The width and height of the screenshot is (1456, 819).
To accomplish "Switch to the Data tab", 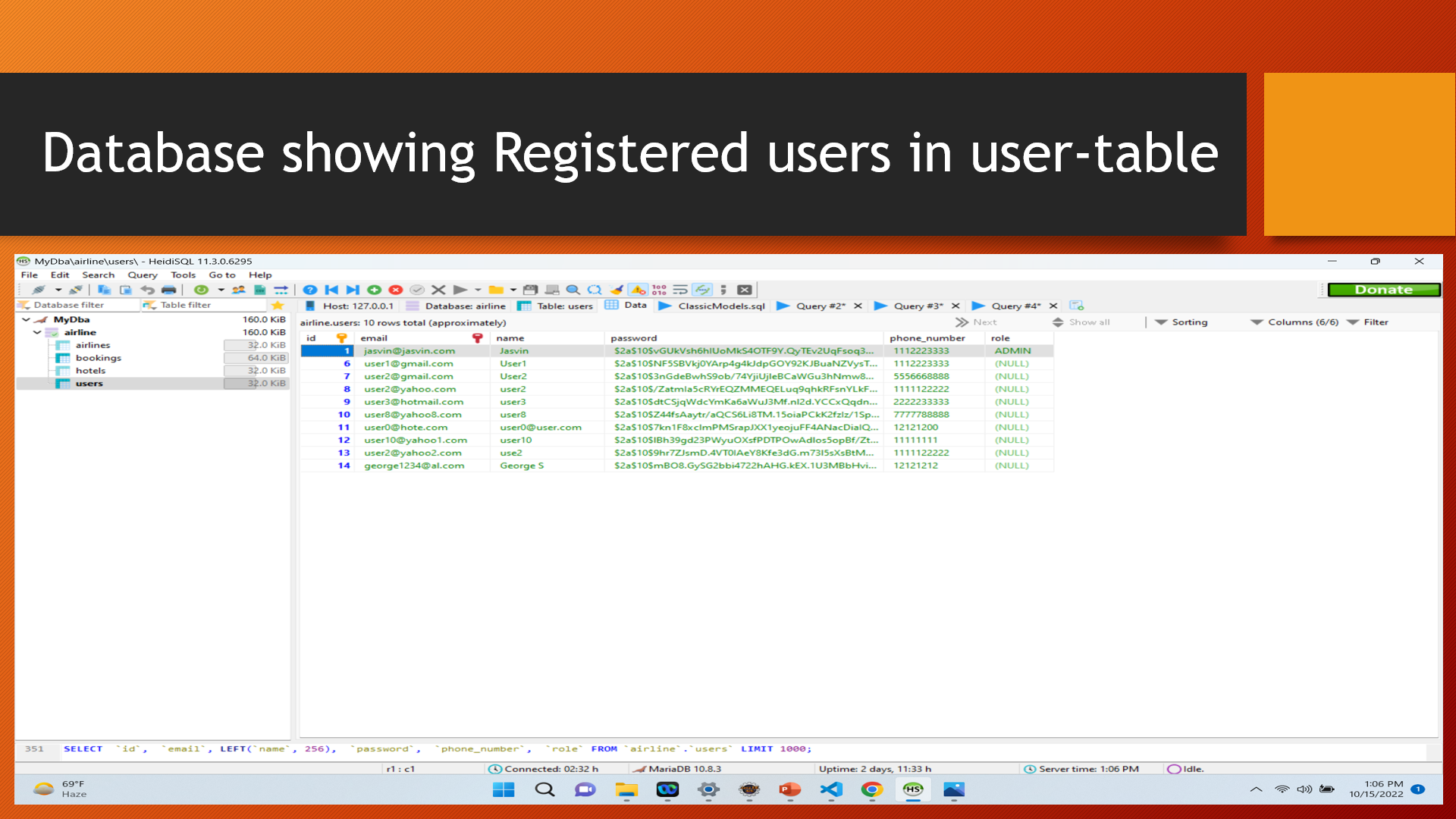I will [626, 305].
